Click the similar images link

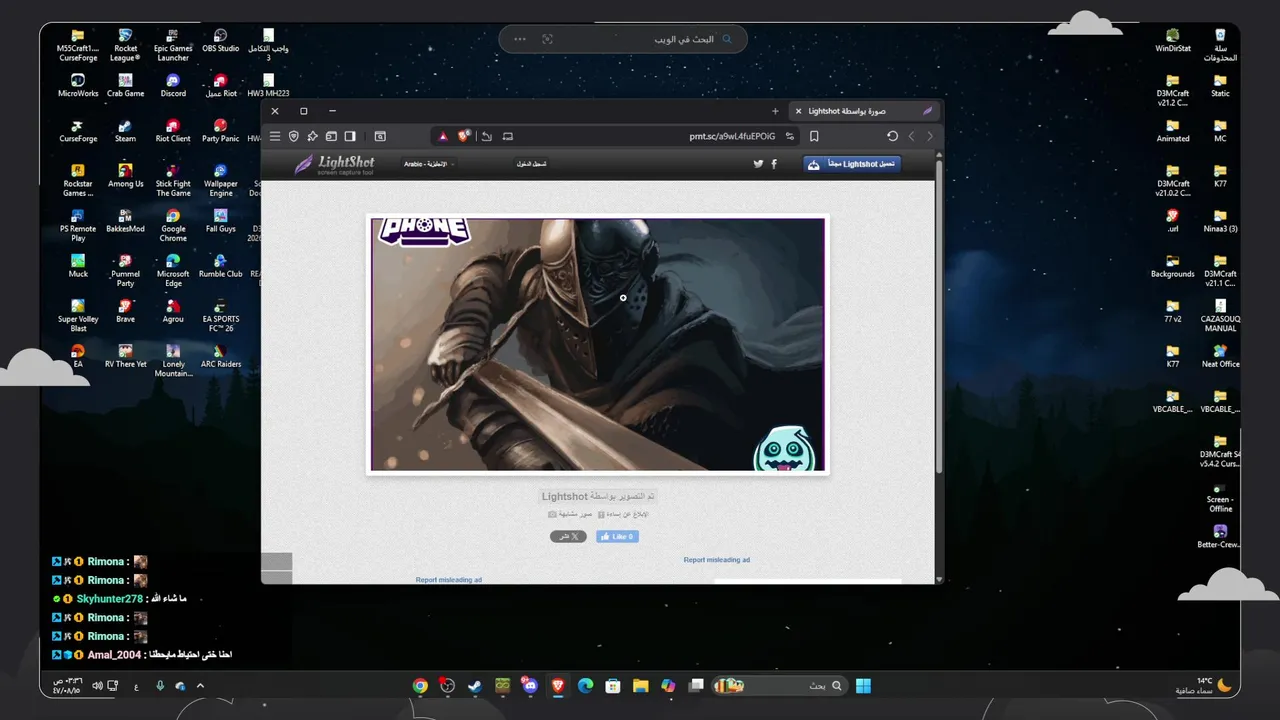click(570, 514)
